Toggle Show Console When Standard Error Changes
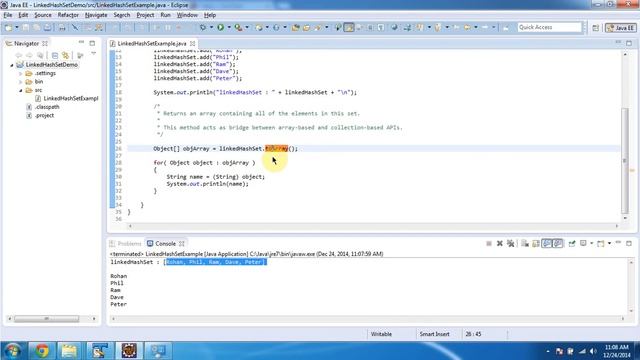Screen dimensions: 640x360 pyautogui.click(x=558, y=244)
